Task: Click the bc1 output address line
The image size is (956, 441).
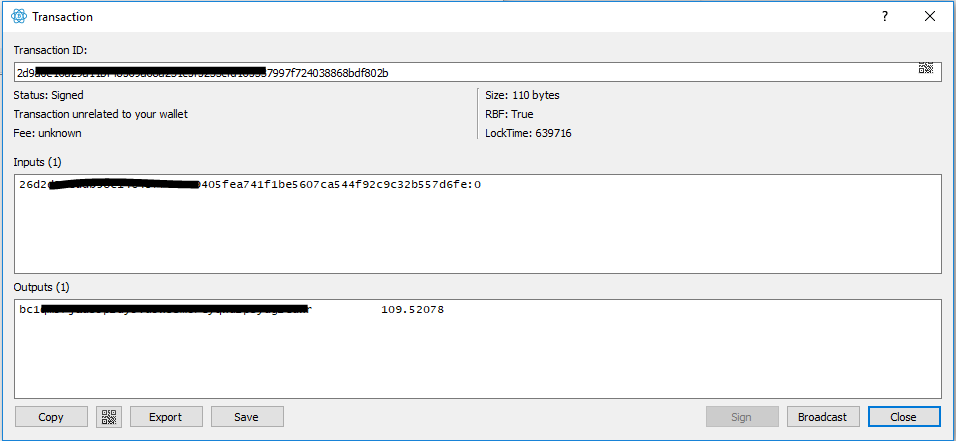Action: coord(166,310)
